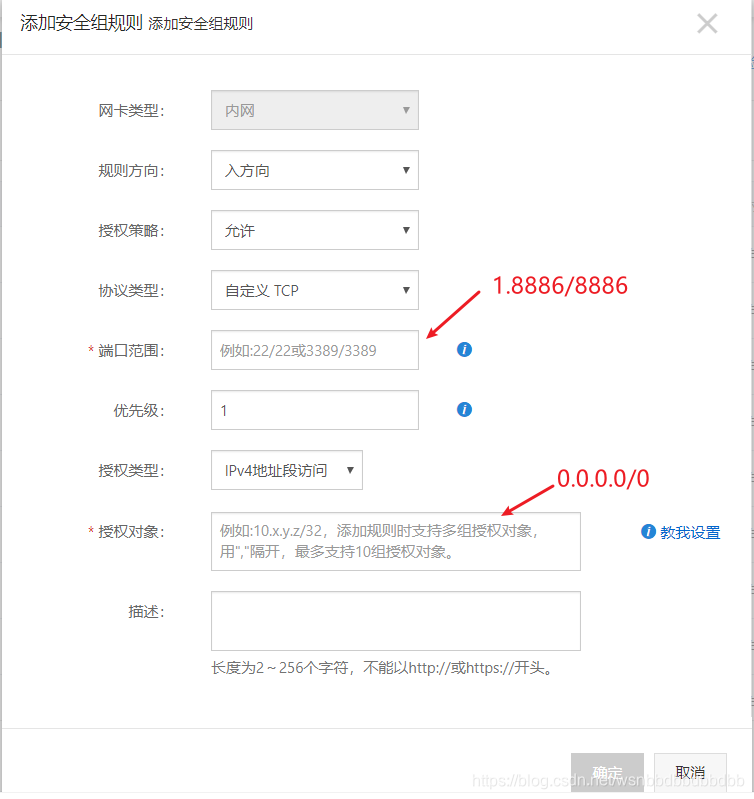
Task: Open the 网卡类型 dropdown showing 内网
Action: (x=315, y=110)
